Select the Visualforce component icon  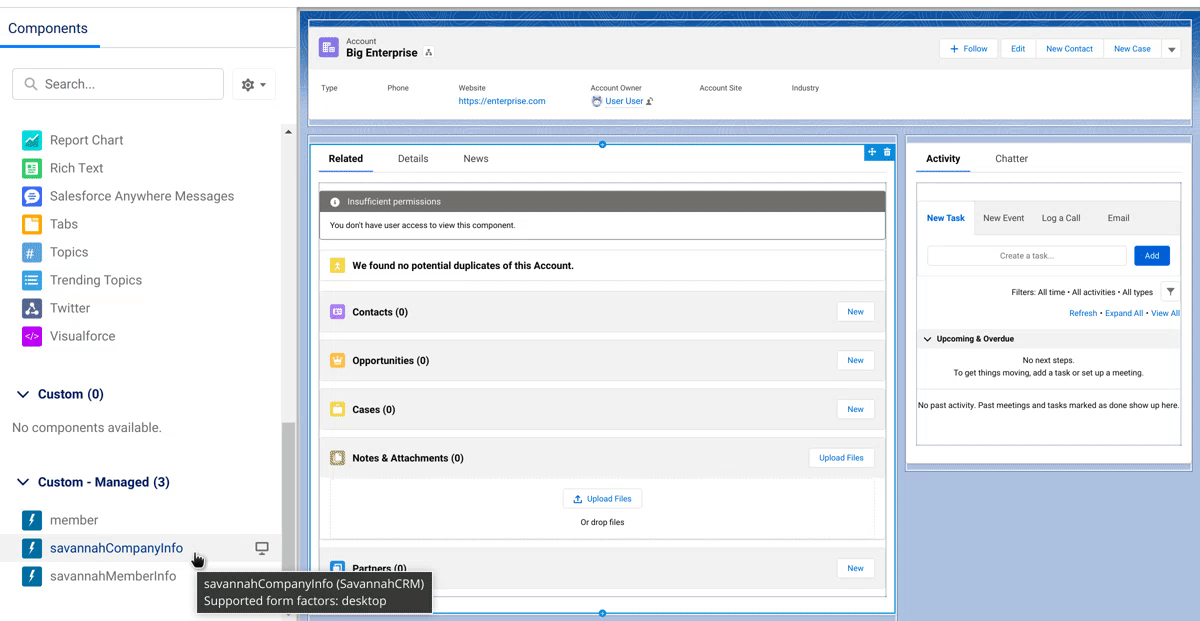(32, 337)
